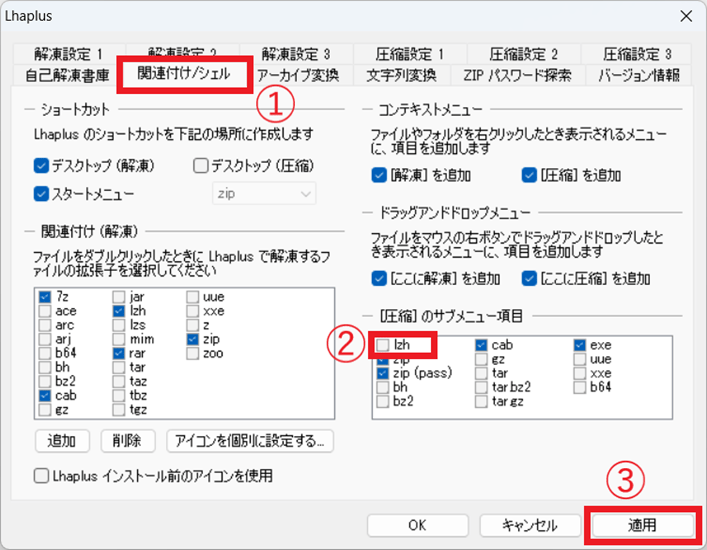Open the 文字列変換 tab
This screenshot has width=707, height=550.
(x=401, y=75)
